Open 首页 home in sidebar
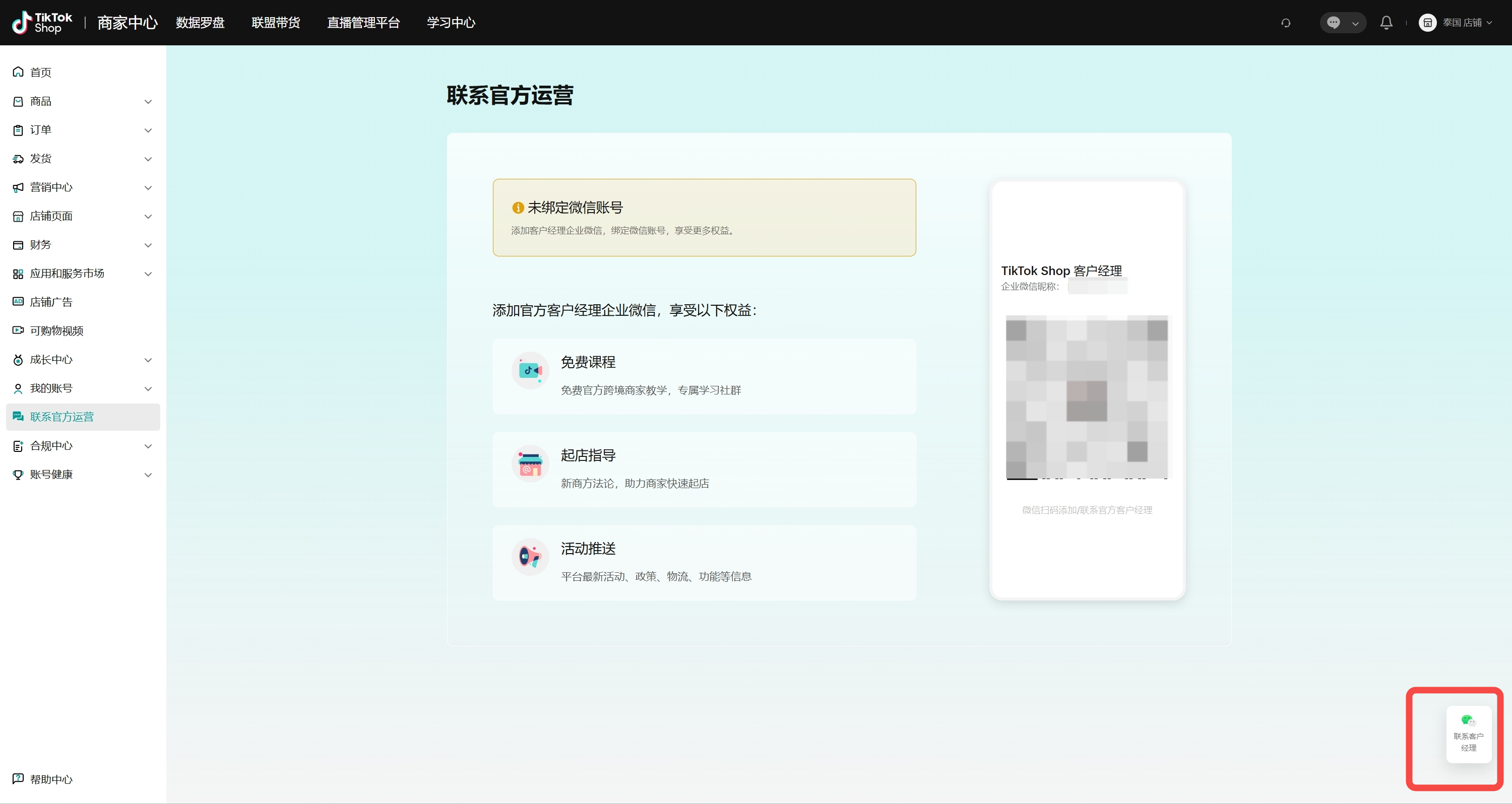 (40, 72)
